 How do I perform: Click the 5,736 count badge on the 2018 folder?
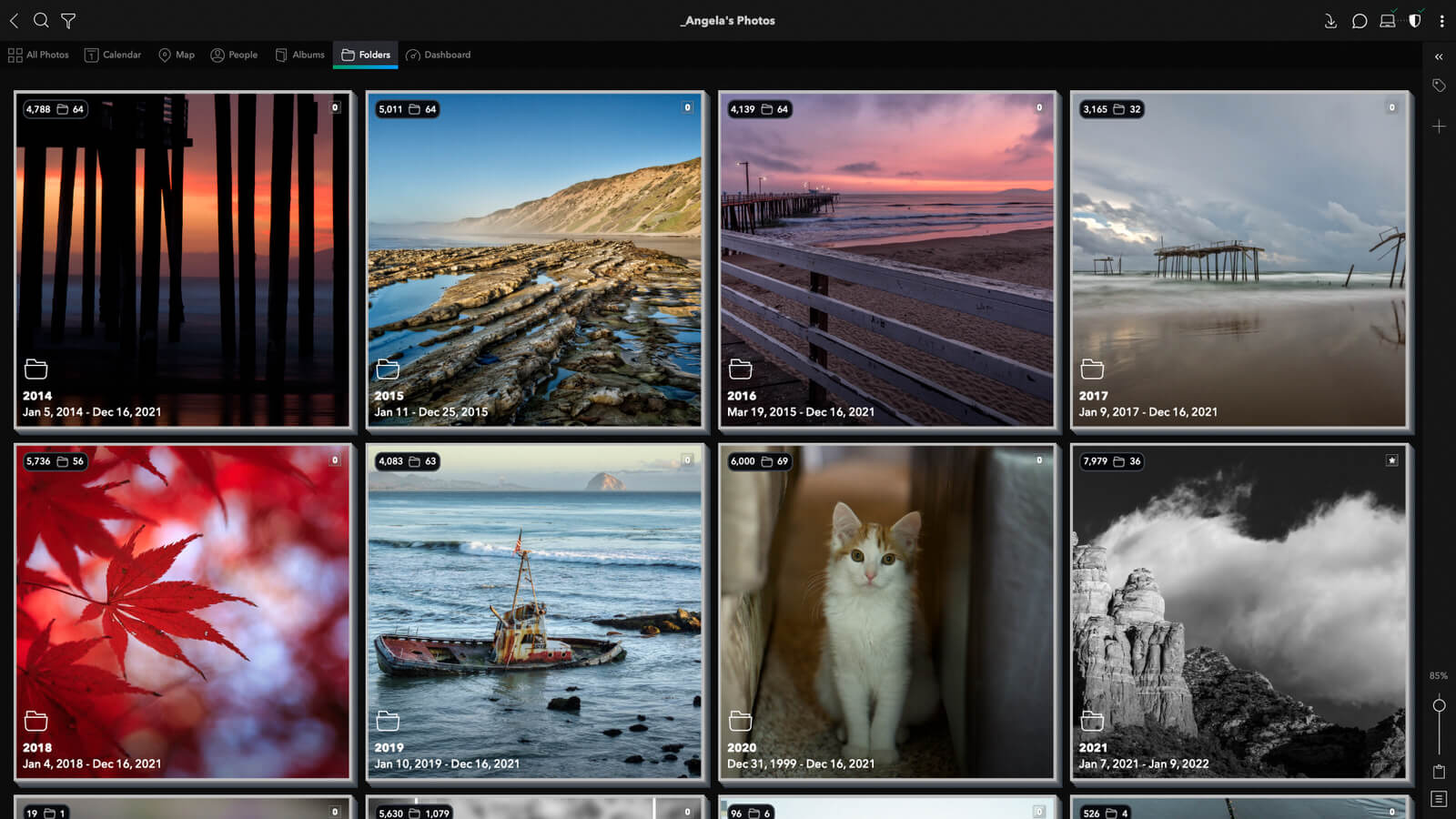(55, 461)
